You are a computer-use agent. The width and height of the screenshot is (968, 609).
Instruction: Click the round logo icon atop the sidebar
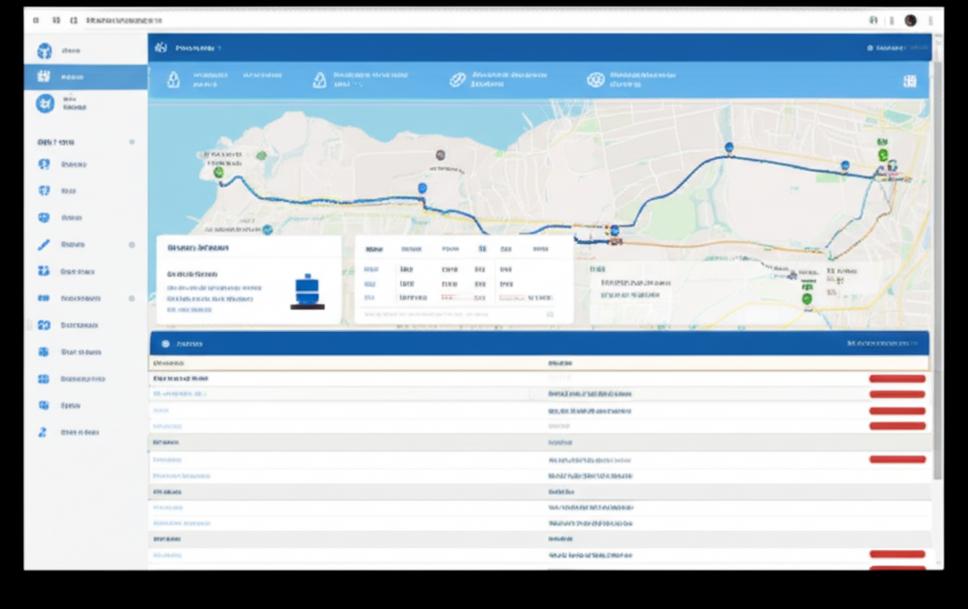pyautogui.click(x=44, y=51)
